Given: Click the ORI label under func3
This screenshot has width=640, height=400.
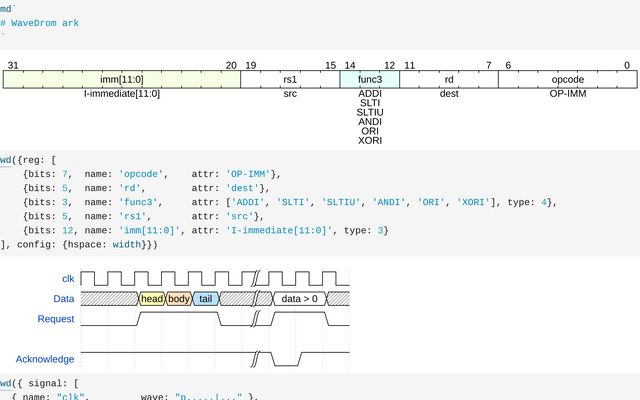Looking at the screenshot, I should (370, 131).
